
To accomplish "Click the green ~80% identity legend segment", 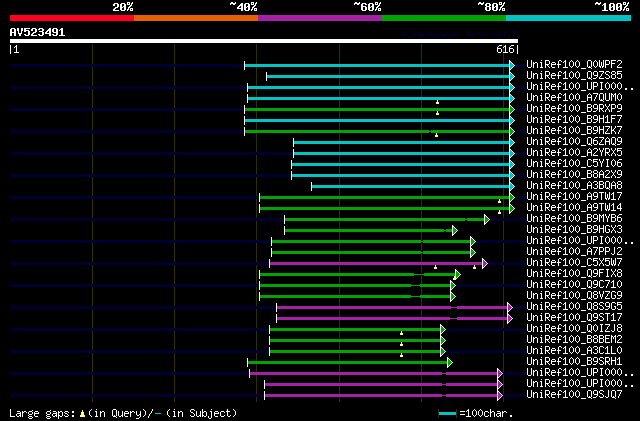I will 444,18.
